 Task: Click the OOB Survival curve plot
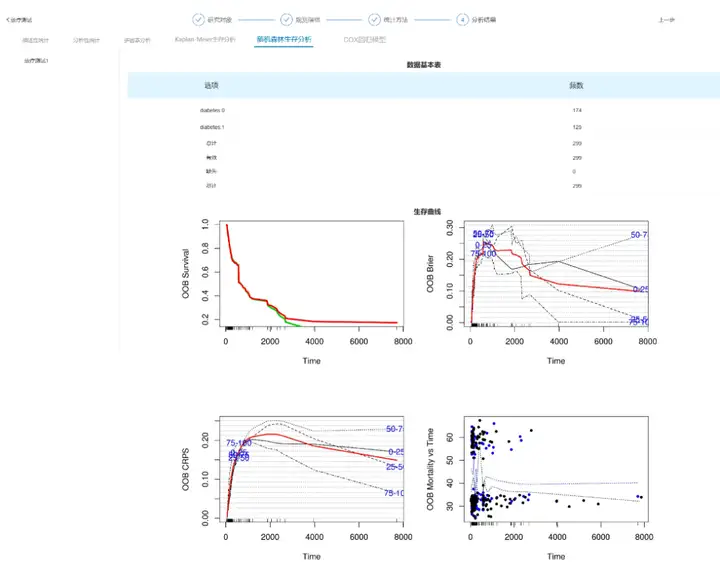pos(311,274)
